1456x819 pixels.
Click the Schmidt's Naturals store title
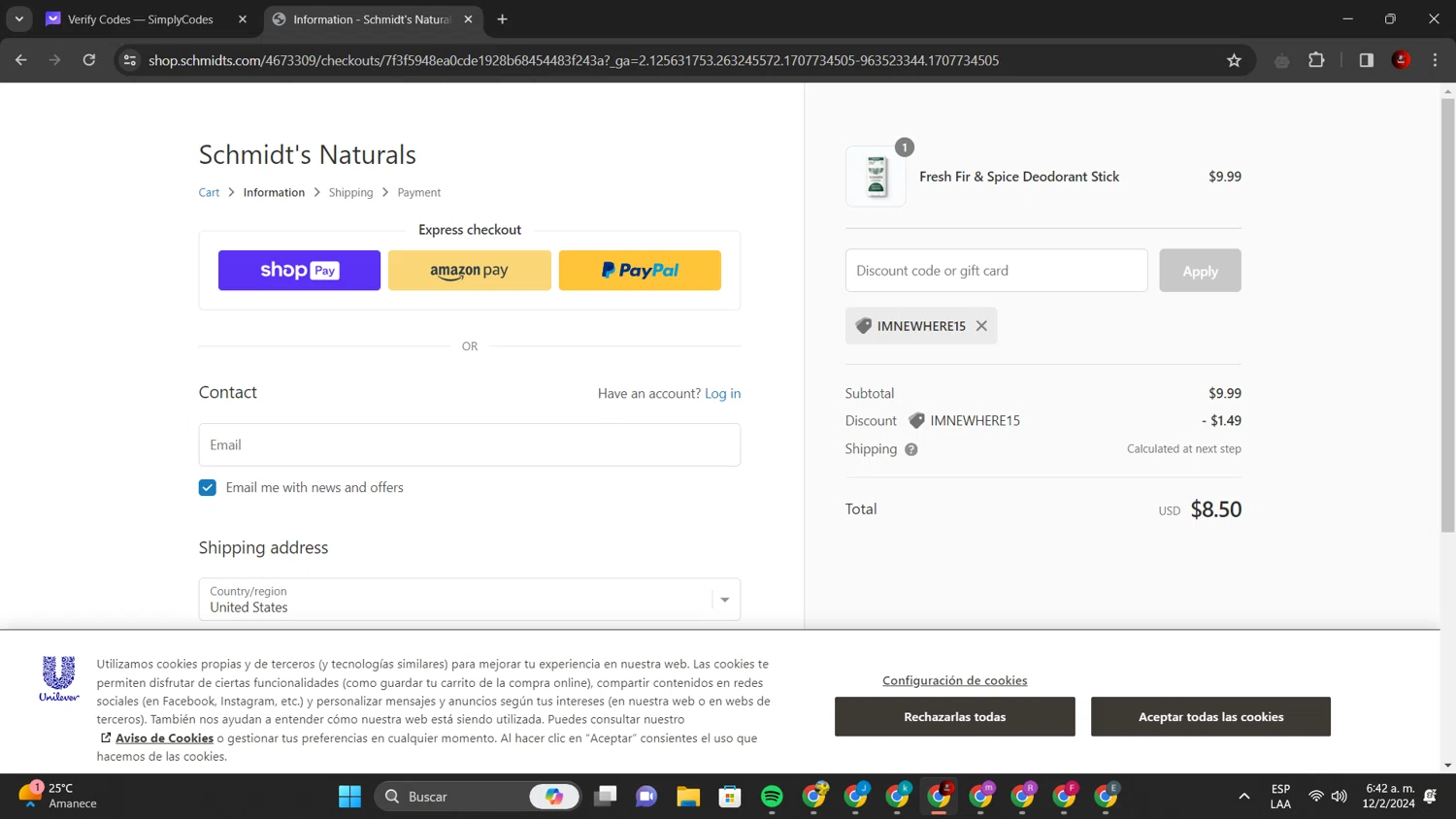[307, 154]
